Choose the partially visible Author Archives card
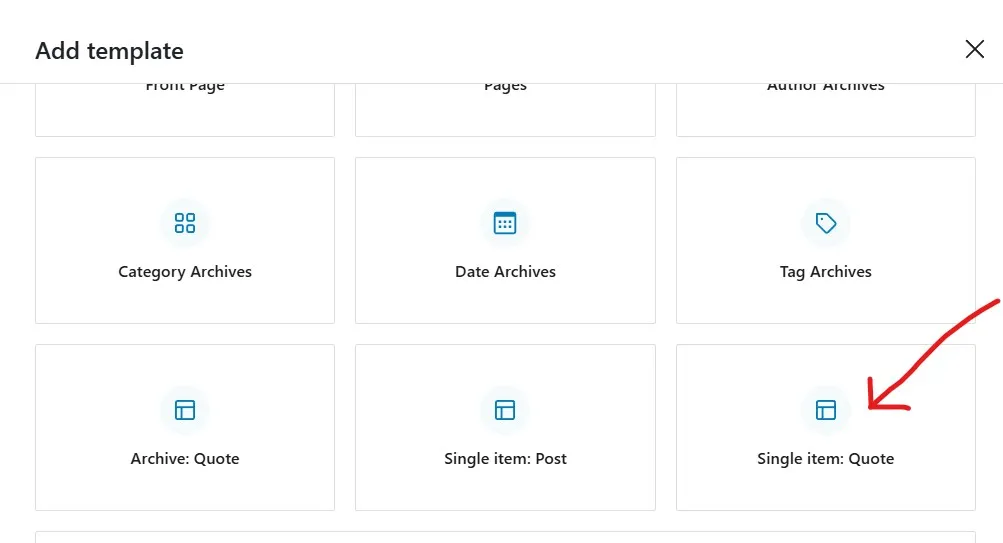The height and width of the screenshot is (543, 1003). [826, 109]
